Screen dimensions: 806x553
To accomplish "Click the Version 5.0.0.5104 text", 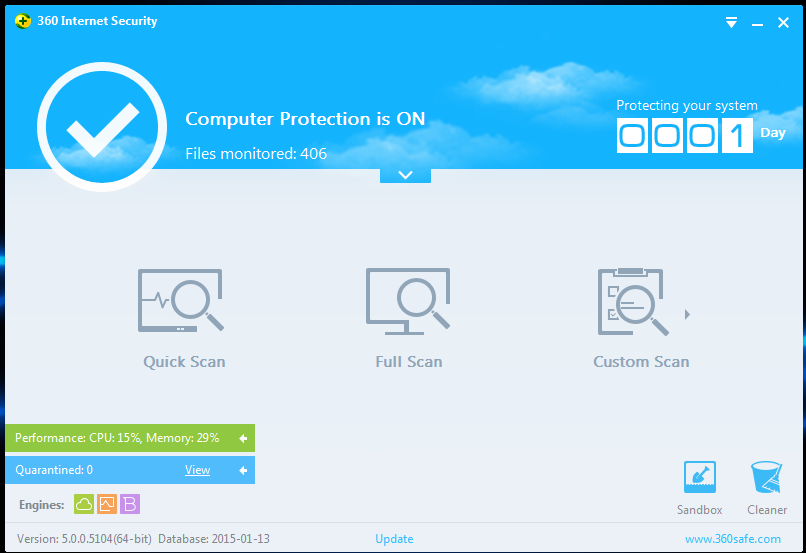I will coord(84,539).
